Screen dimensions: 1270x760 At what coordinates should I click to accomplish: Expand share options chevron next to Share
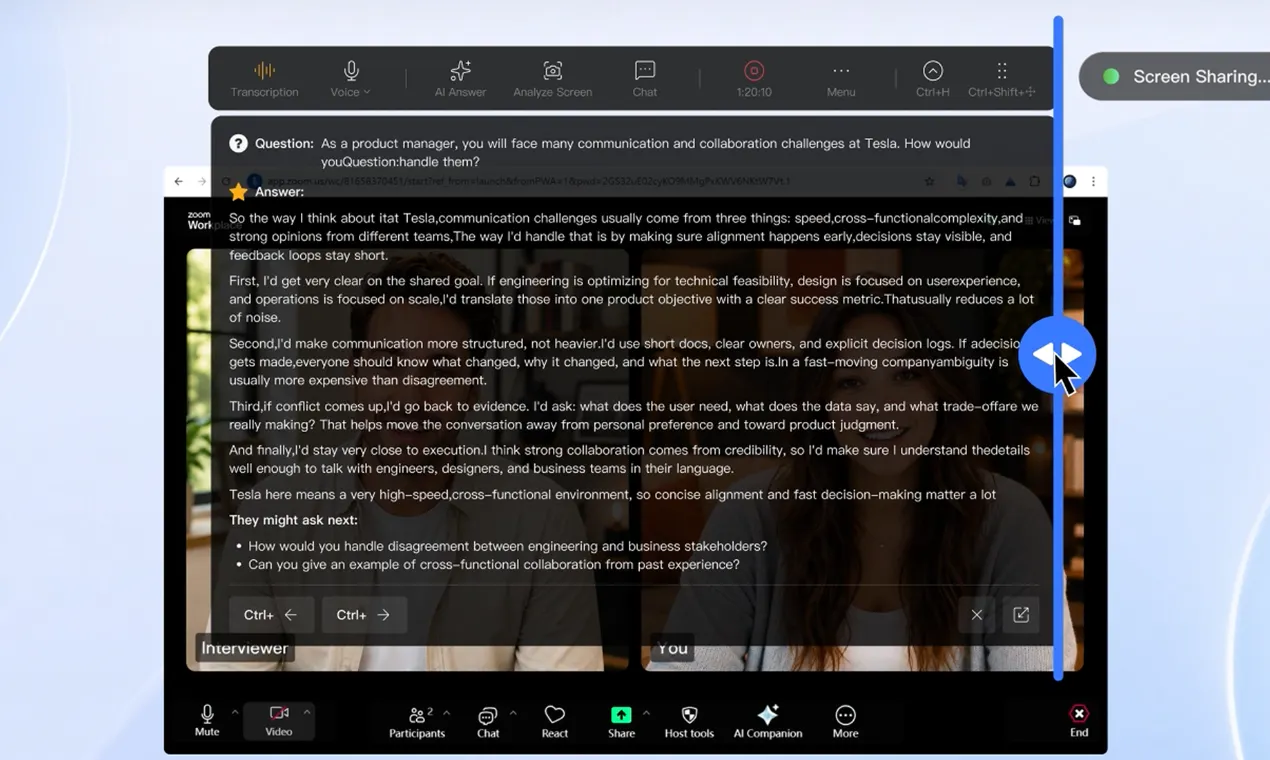(x=646, y=713)
